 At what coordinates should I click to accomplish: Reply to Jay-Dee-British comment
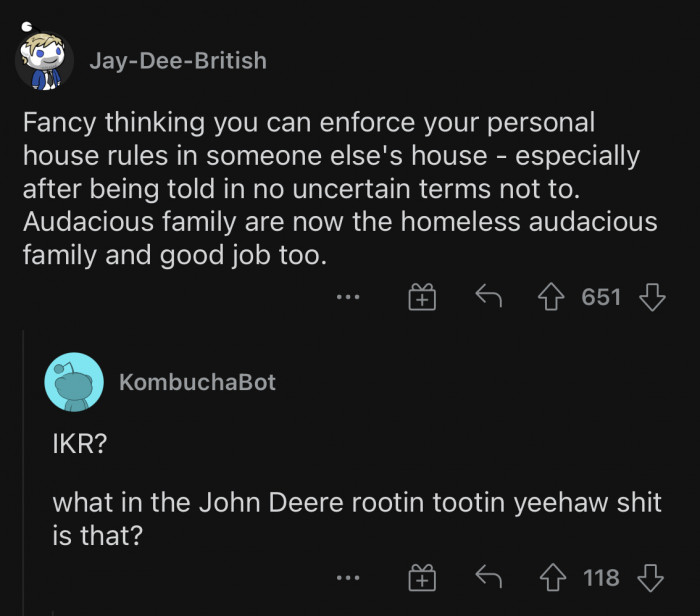pos(487,297)
